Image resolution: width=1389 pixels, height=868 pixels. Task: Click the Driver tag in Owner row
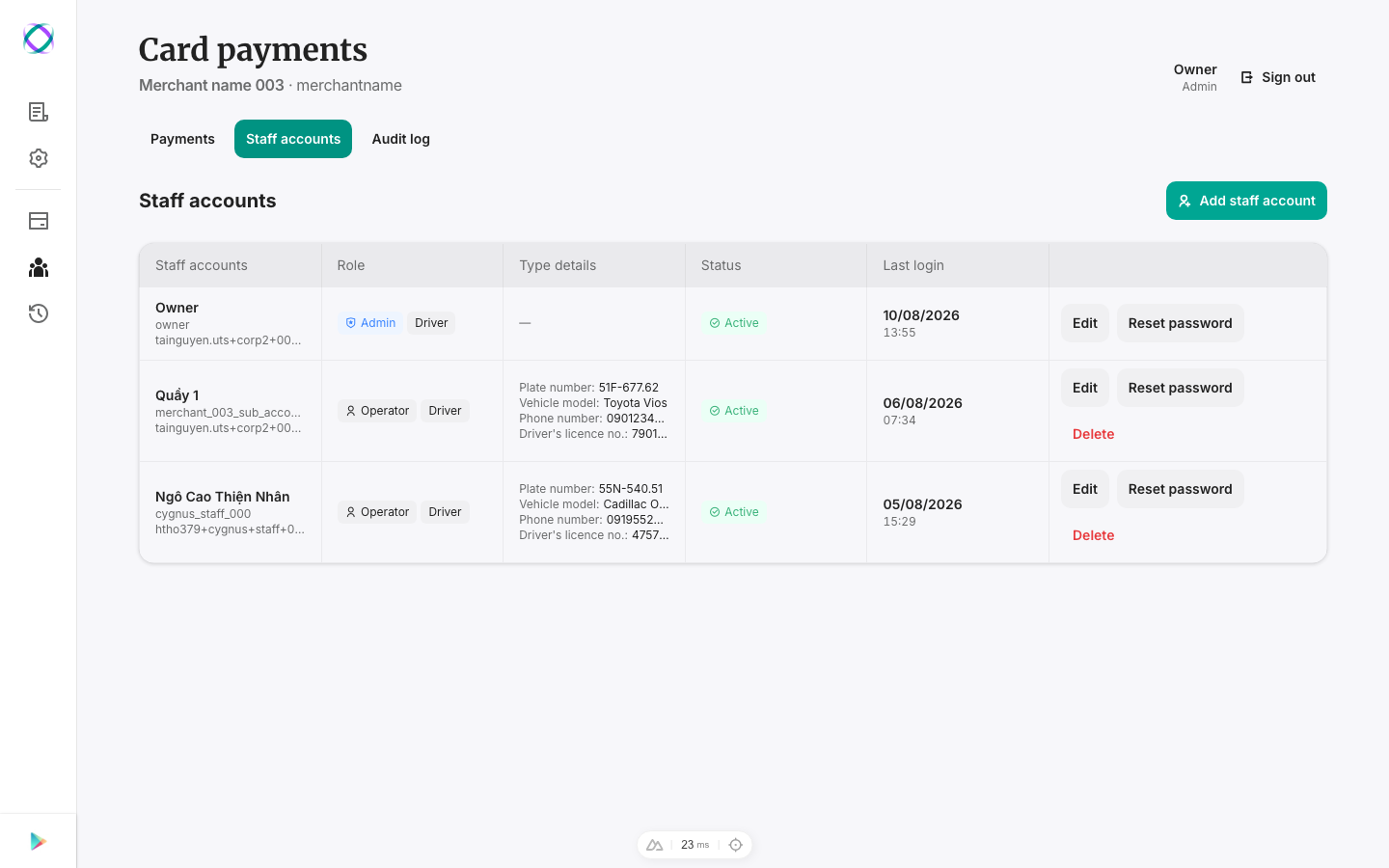(431, 323)
